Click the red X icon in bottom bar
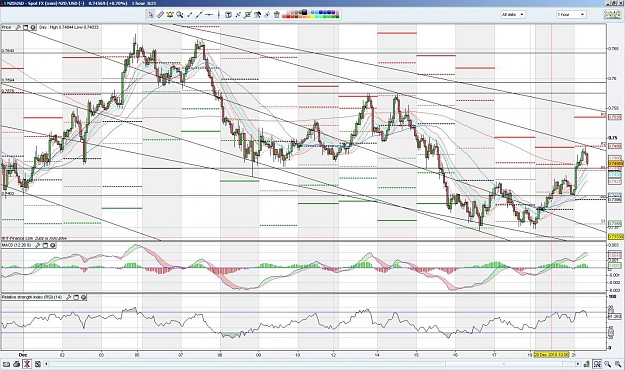Image resolution: width=625 pixels, height=371 pixels. (x=27, y=364)
